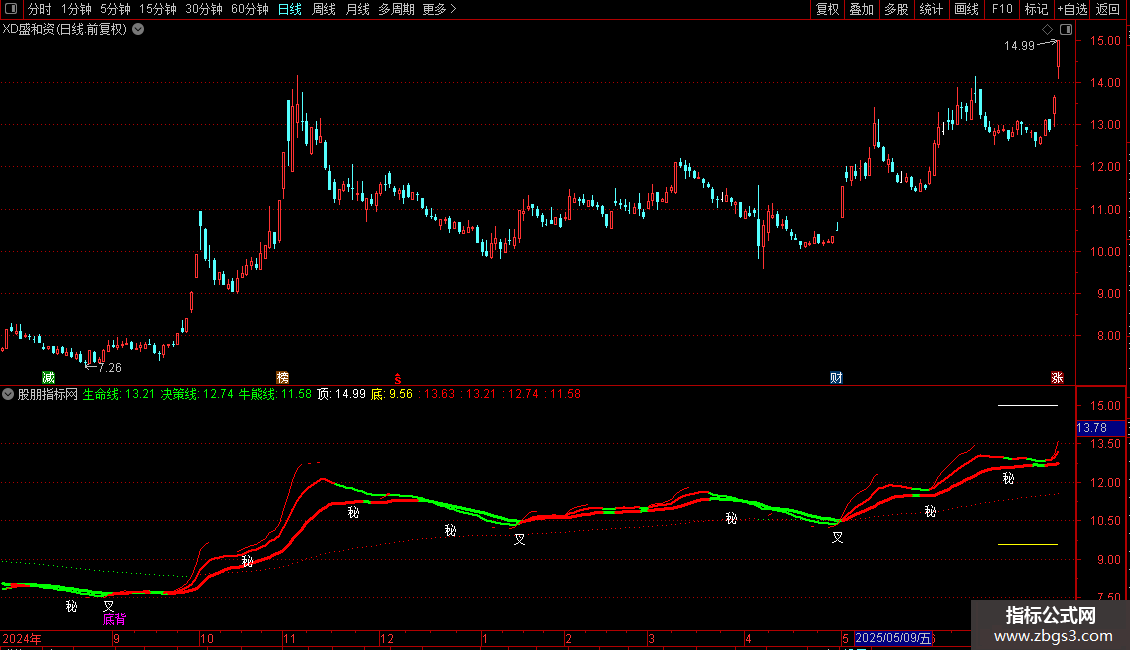Click the green 减 marker on the chart
Image resolution: width=1130 pixels, height=650 pixels.
coord(48,378)
